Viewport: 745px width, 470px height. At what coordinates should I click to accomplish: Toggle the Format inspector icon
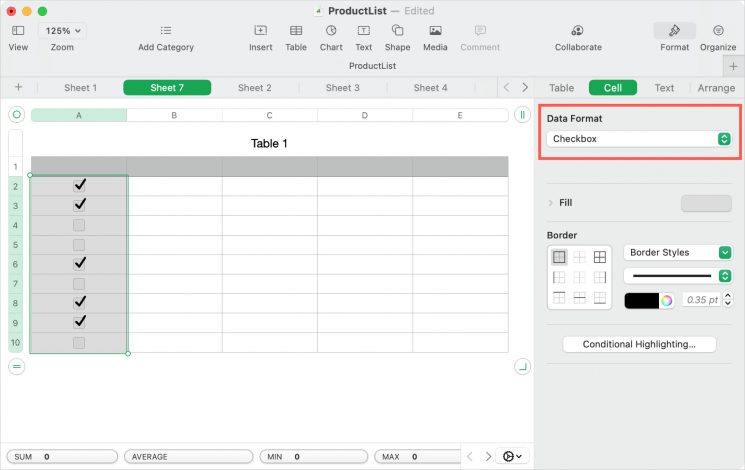click(x=674, y=31)
